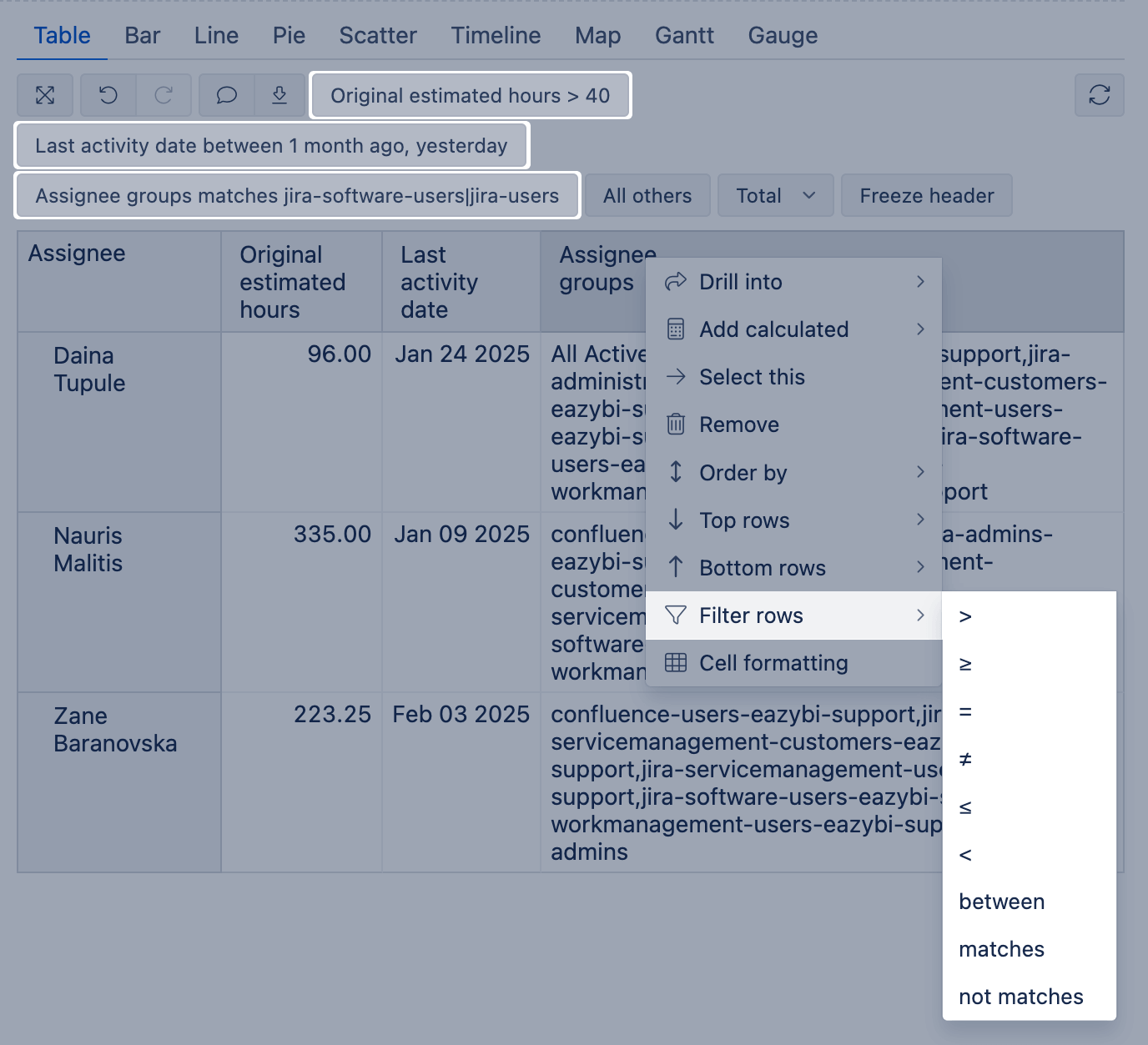
Task: Toggle the All others button
Action: tap(647, 196)
